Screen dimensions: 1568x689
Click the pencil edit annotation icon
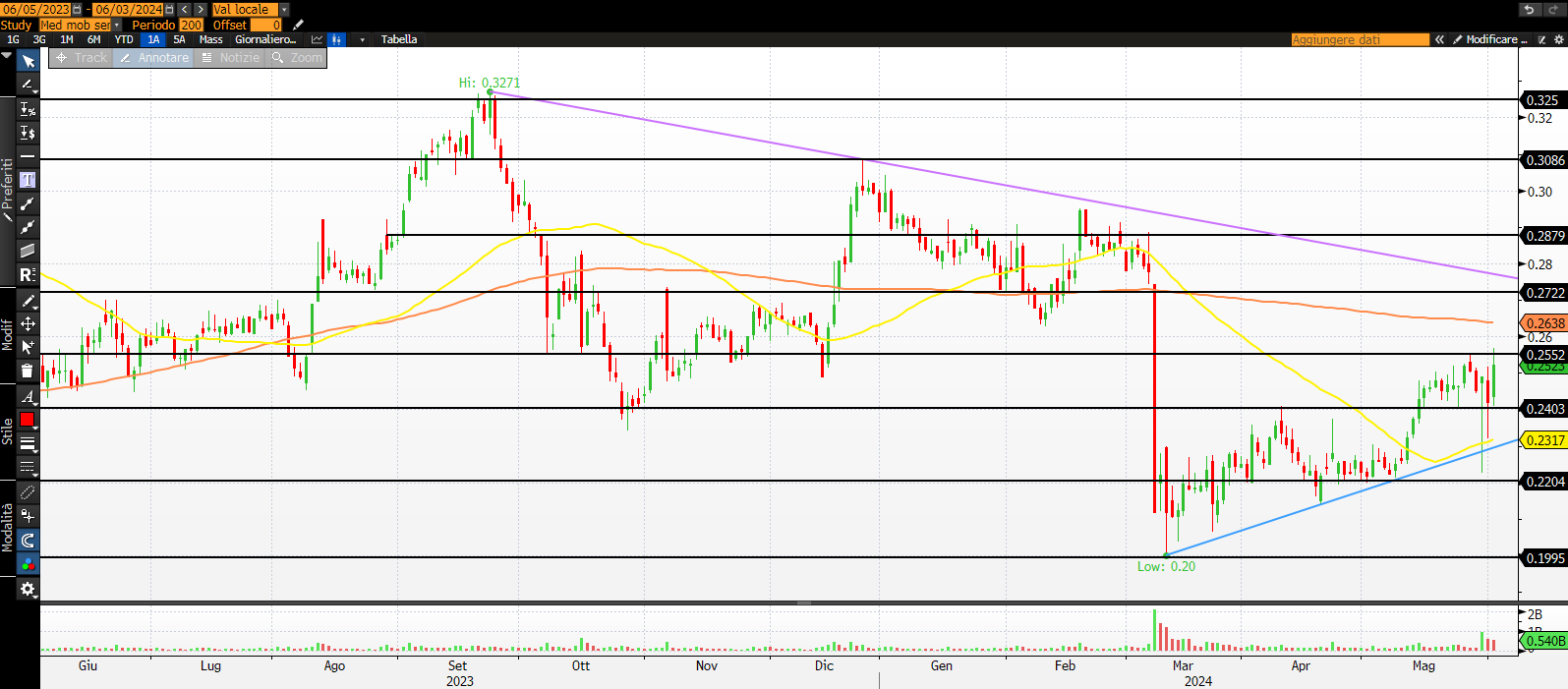click(28, 301)
